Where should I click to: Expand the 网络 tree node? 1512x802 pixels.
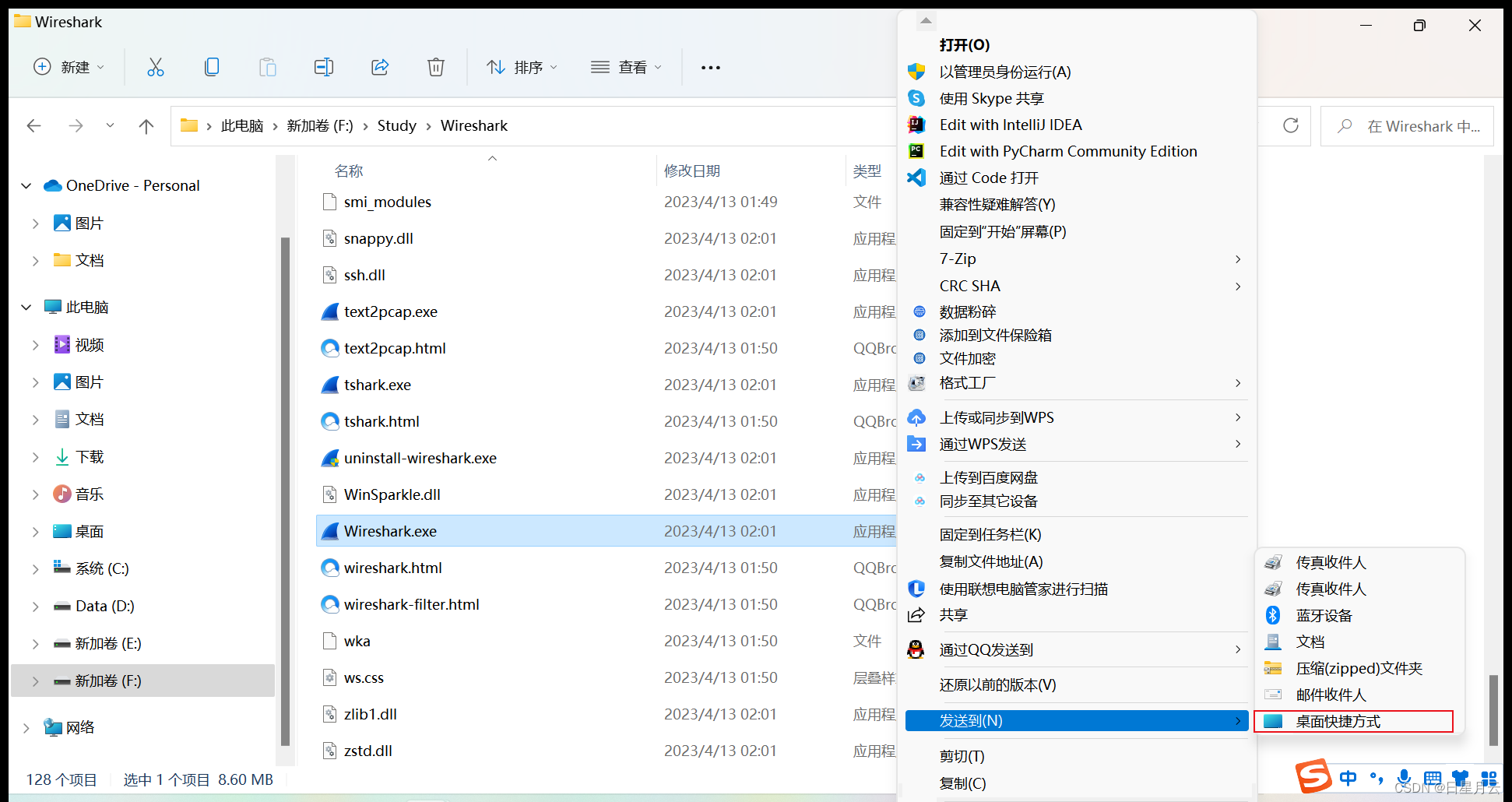pyautogui.click(x=26, y=728)
